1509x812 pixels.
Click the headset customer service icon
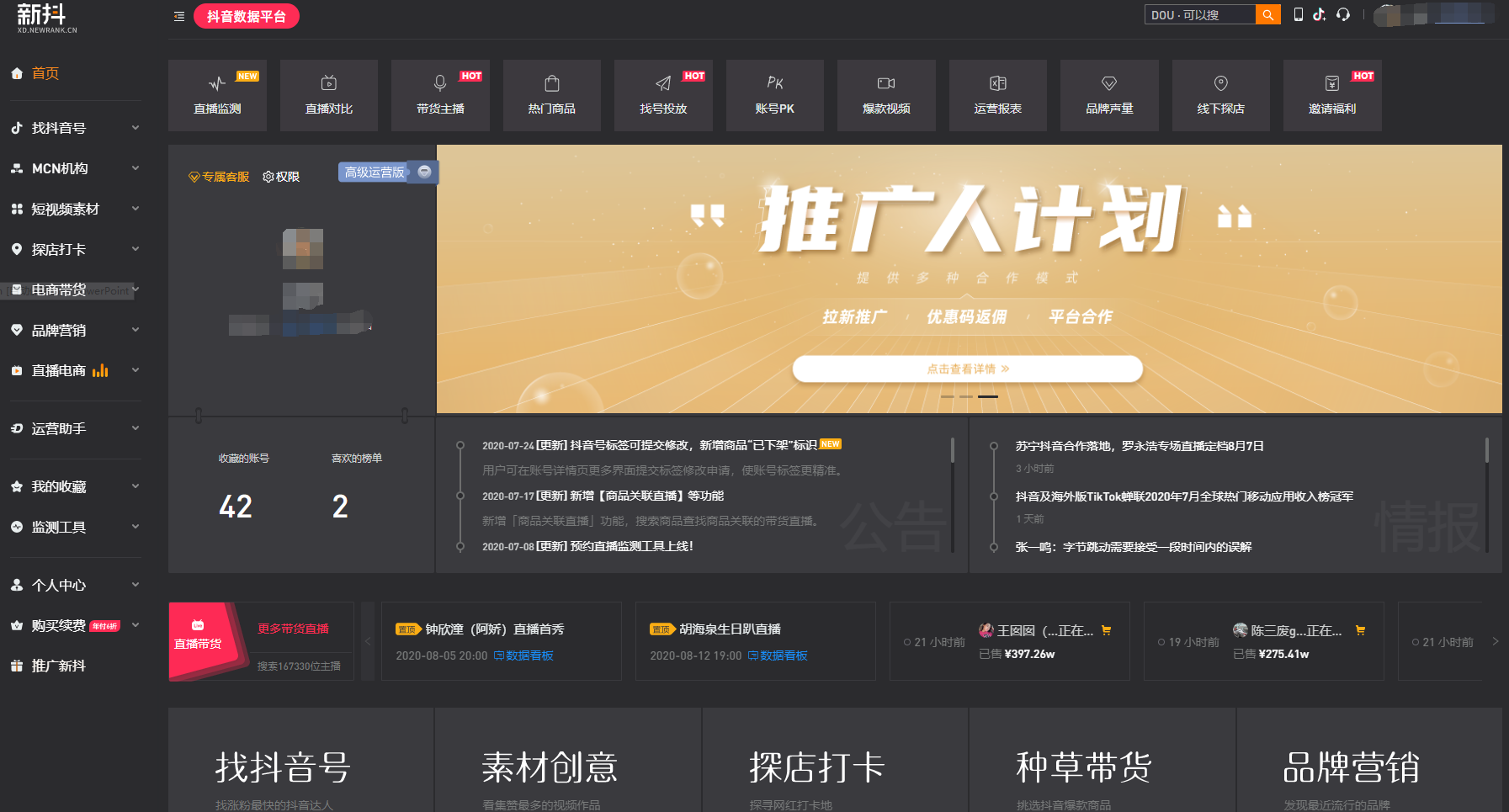coord(1343,14)
